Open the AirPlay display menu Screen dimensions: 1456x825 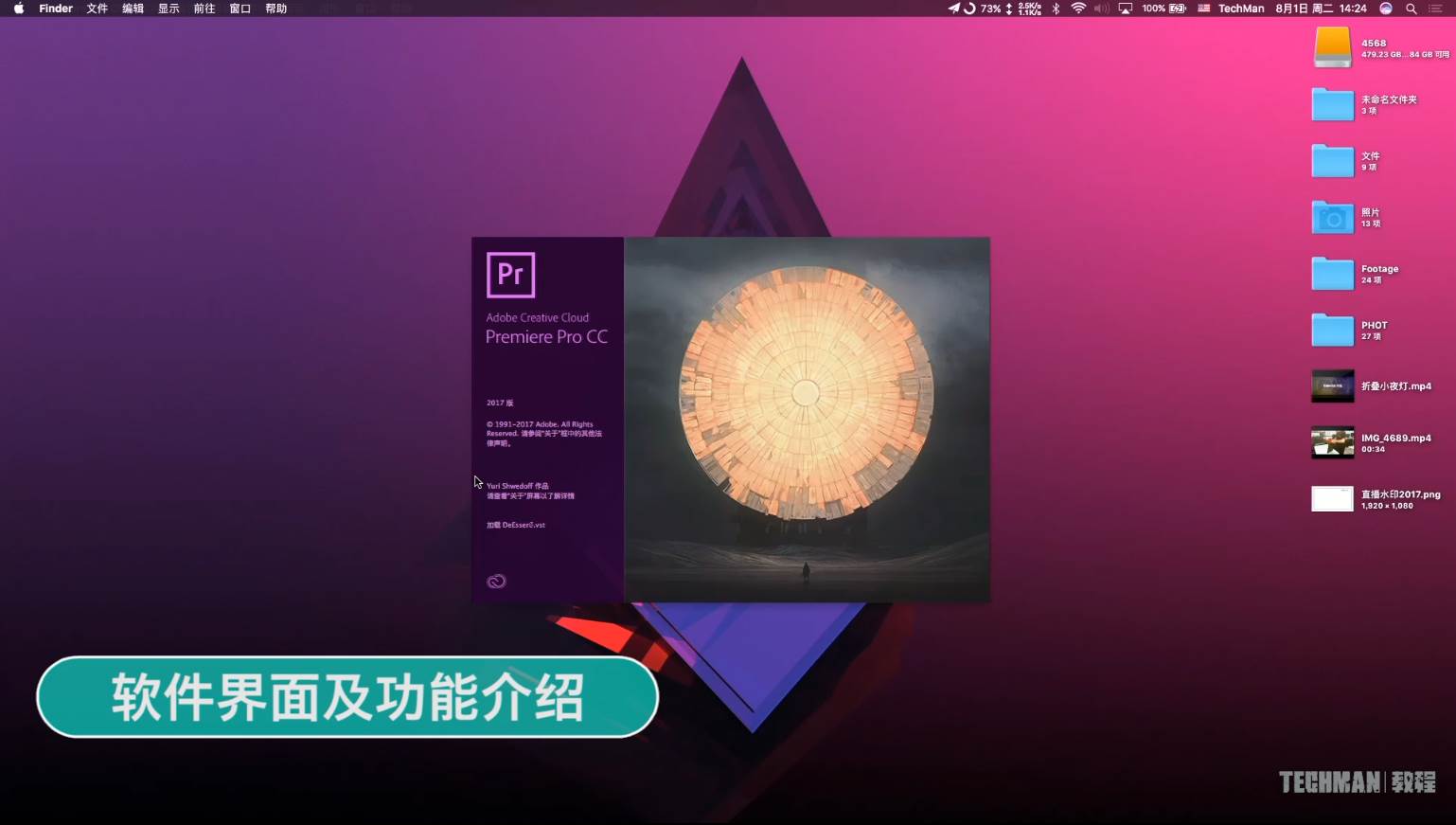tap(1126, 9)
